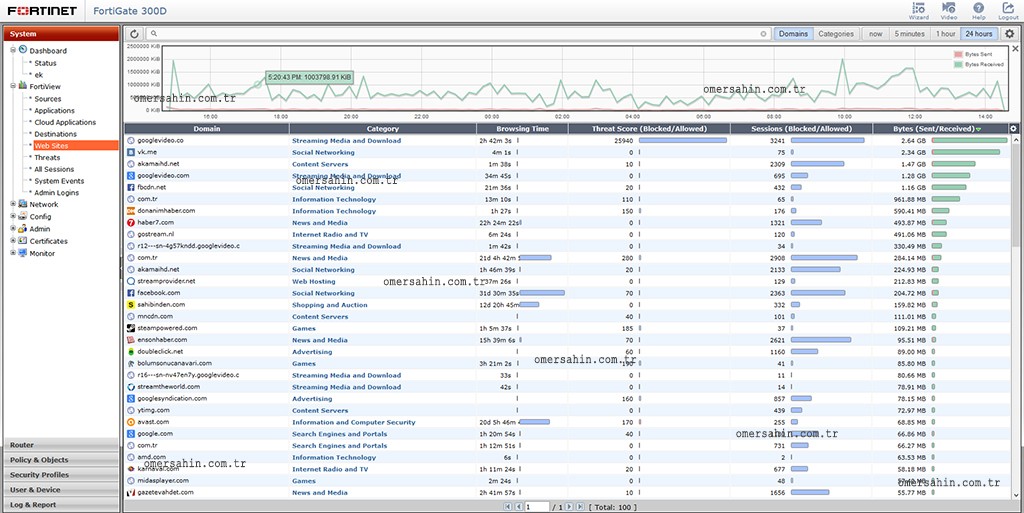Open Admin Logins view
The image size is (1024, 513).
click(x=56, y=193)
